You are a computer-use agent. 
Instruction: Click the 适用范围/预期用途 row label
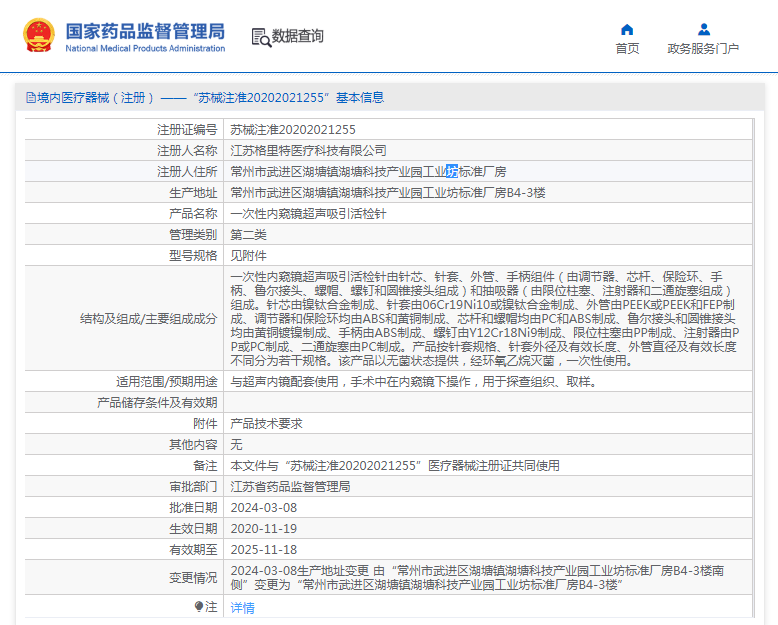166,382
